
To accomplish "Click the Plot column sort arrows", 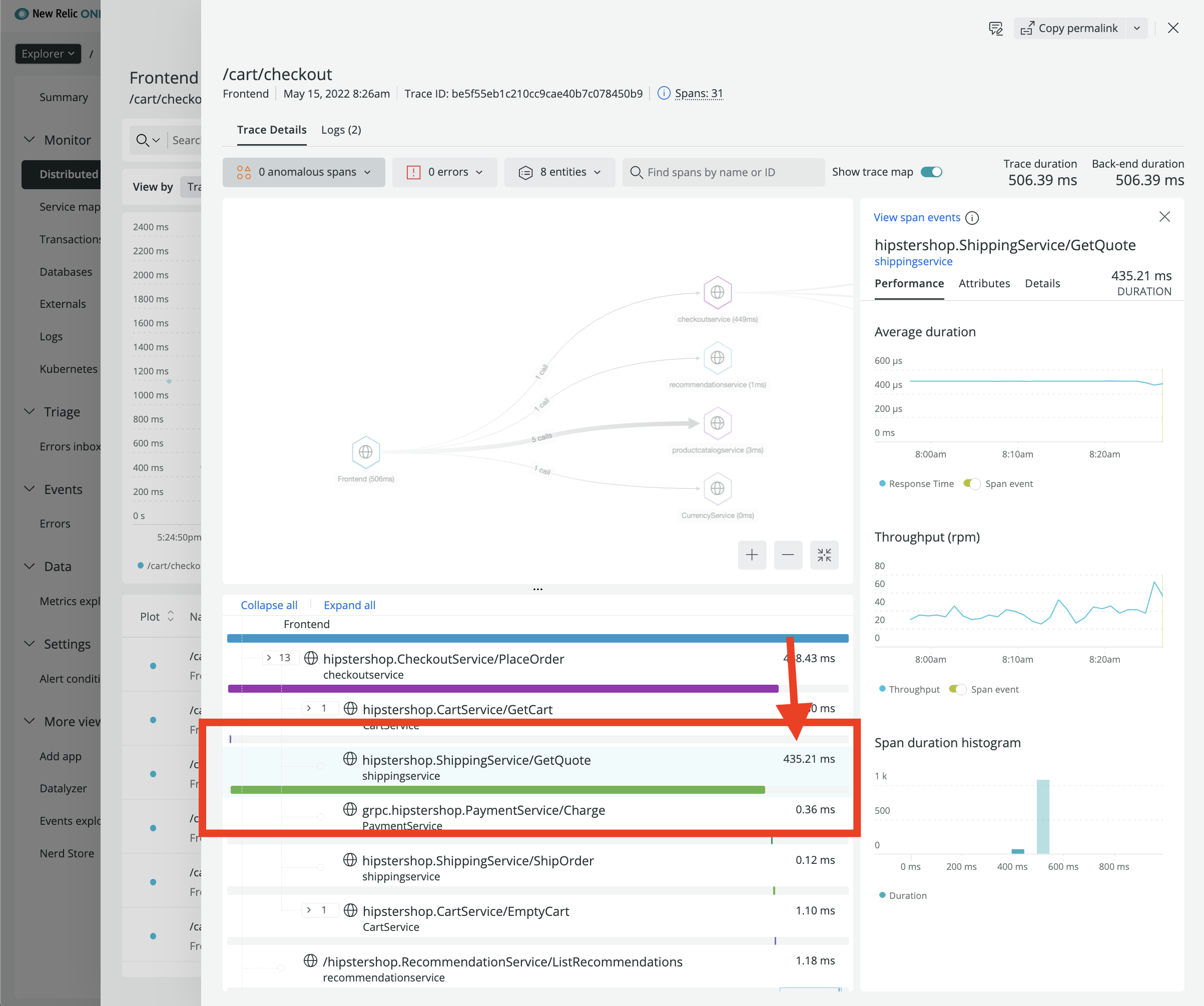I will click(170, 616).
